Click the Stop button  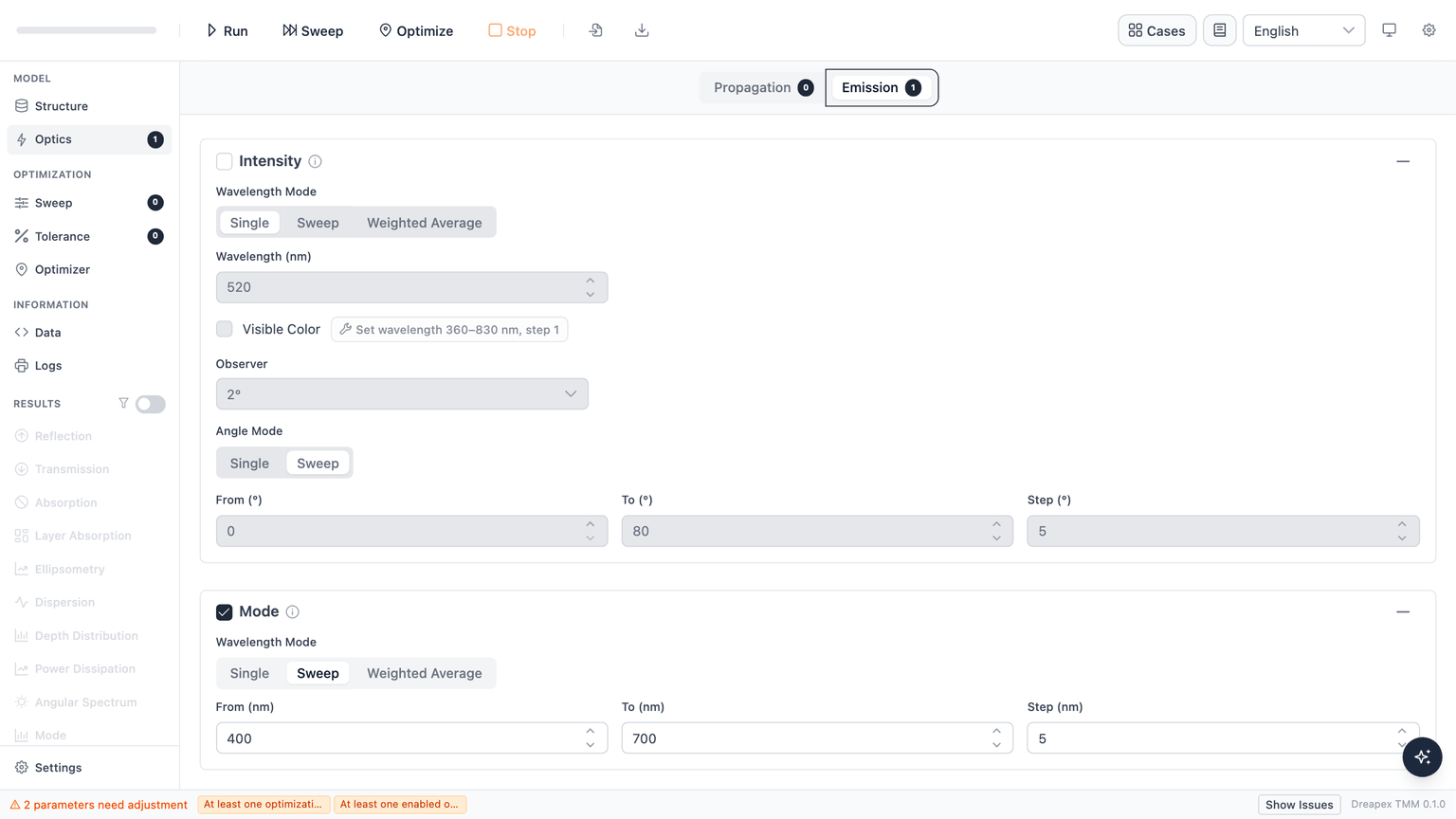[x=512, y=30]
